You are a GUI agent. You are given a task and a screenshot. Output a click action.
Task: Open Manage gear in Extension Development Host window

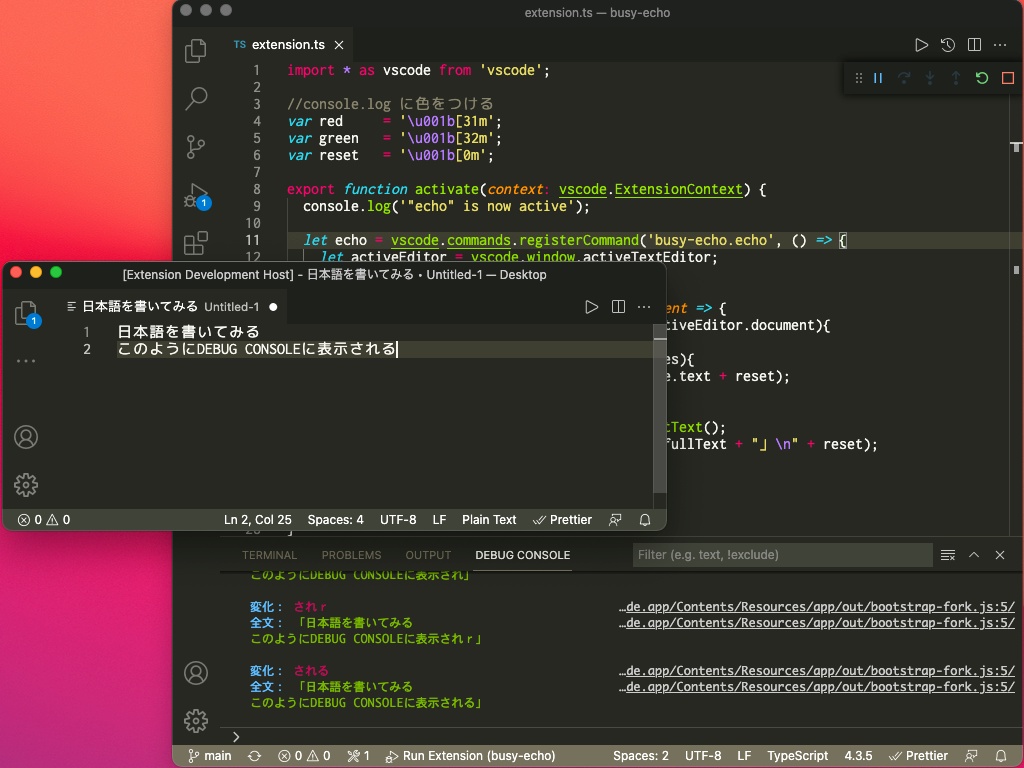[26, 485]
